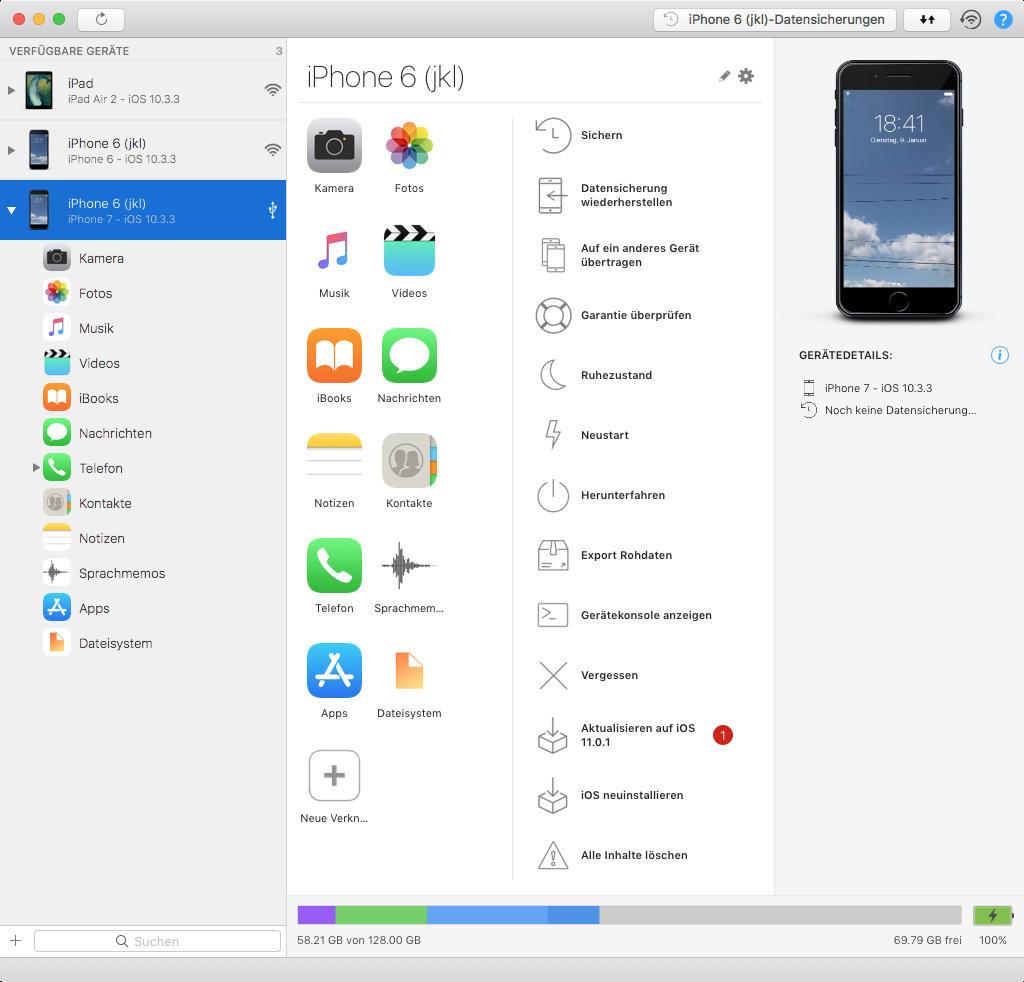Viewport: 1024px width, 982px height.
Task: Add a shortcut via Neue Verknüpfung plus
Action: [x=334, y=776]
